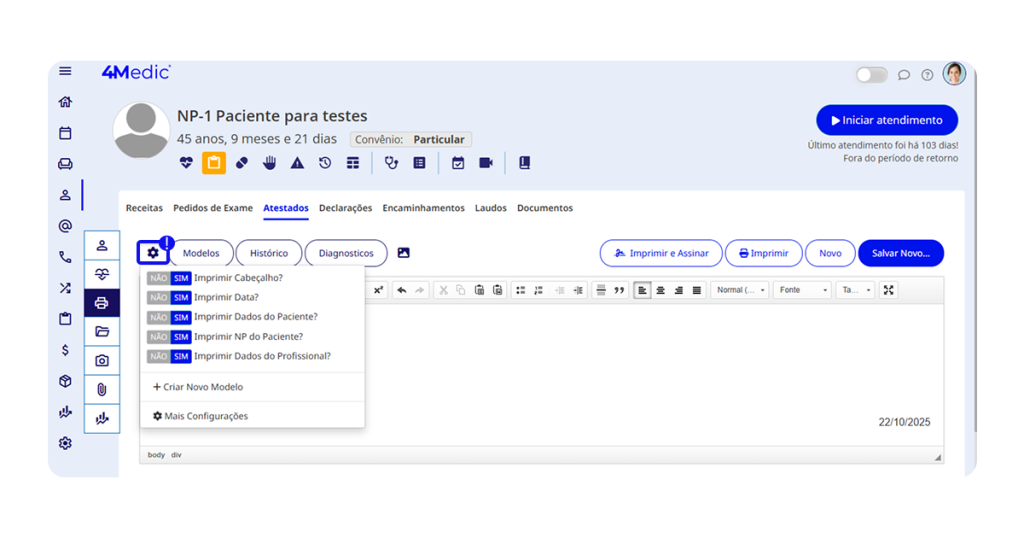Open the insert image icon beside Diagnosticos

click(404, 253)
